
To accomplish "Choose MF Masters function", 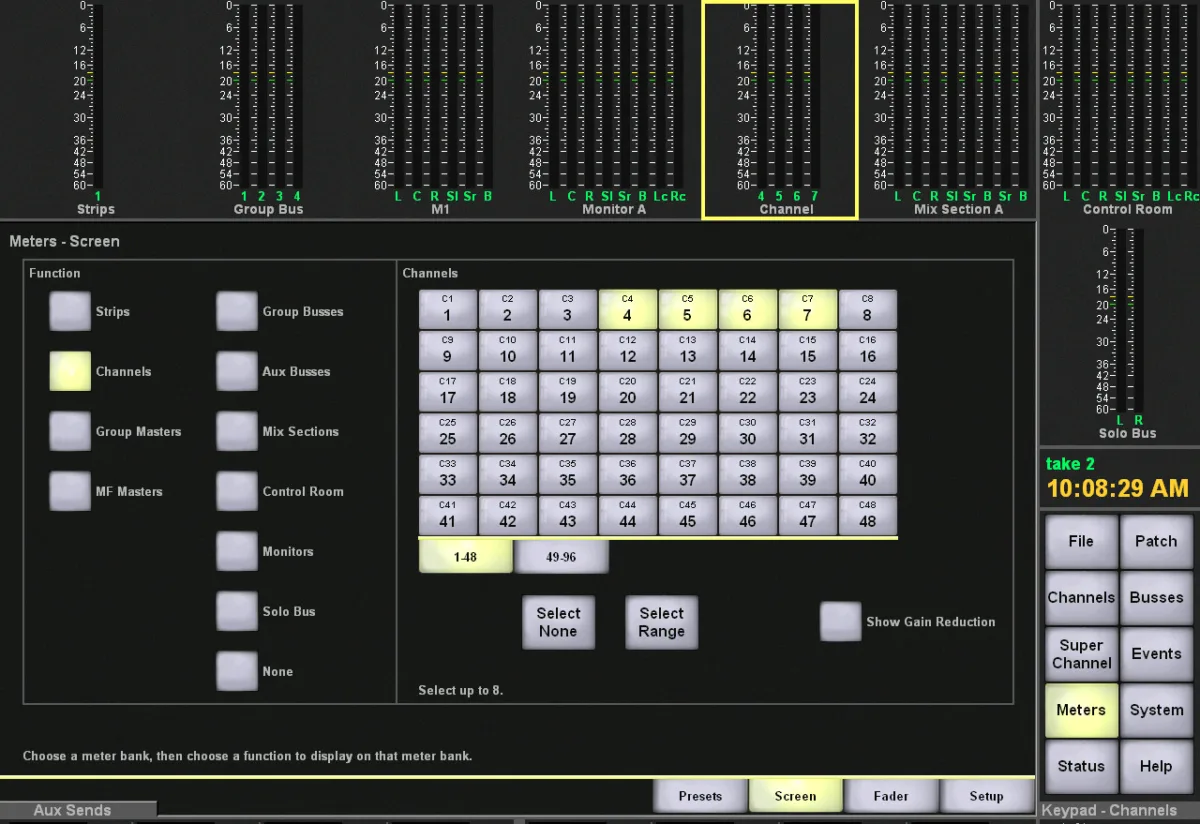I will [x=70, y=491].
